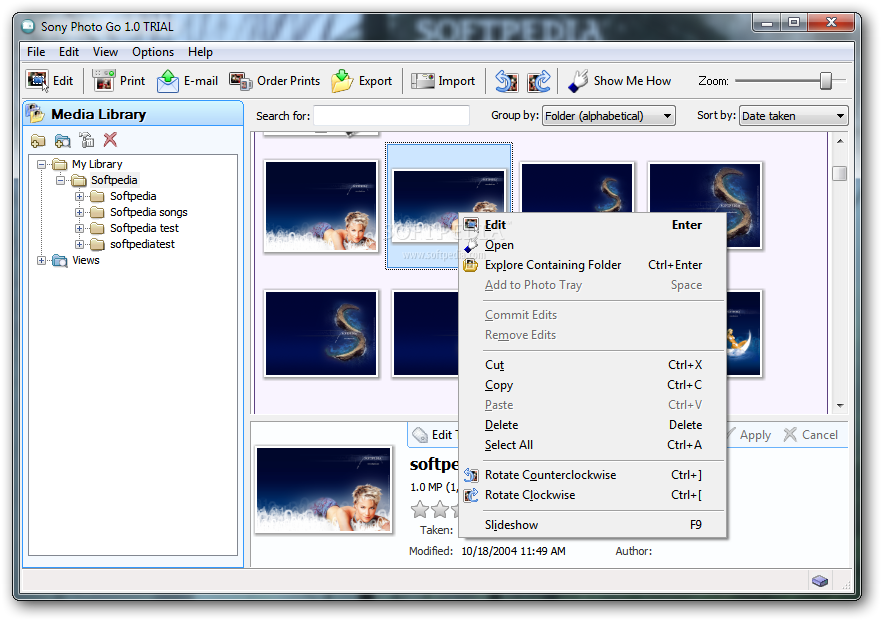This screenshot has width=882, height=621.
Task: Open Order Prints from toolbar
Action: tap(274, 81)
